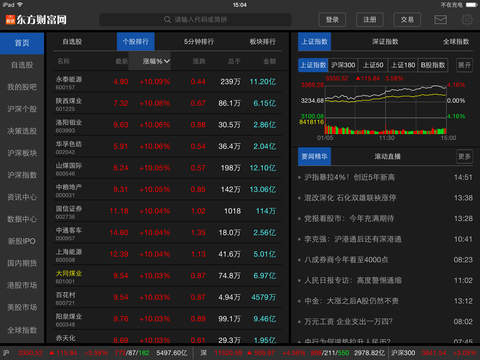Image resolution: width=480 pixels, height=360 pixels.
Task: Sort by the 金额 amount column header
Action: [269, 61]
